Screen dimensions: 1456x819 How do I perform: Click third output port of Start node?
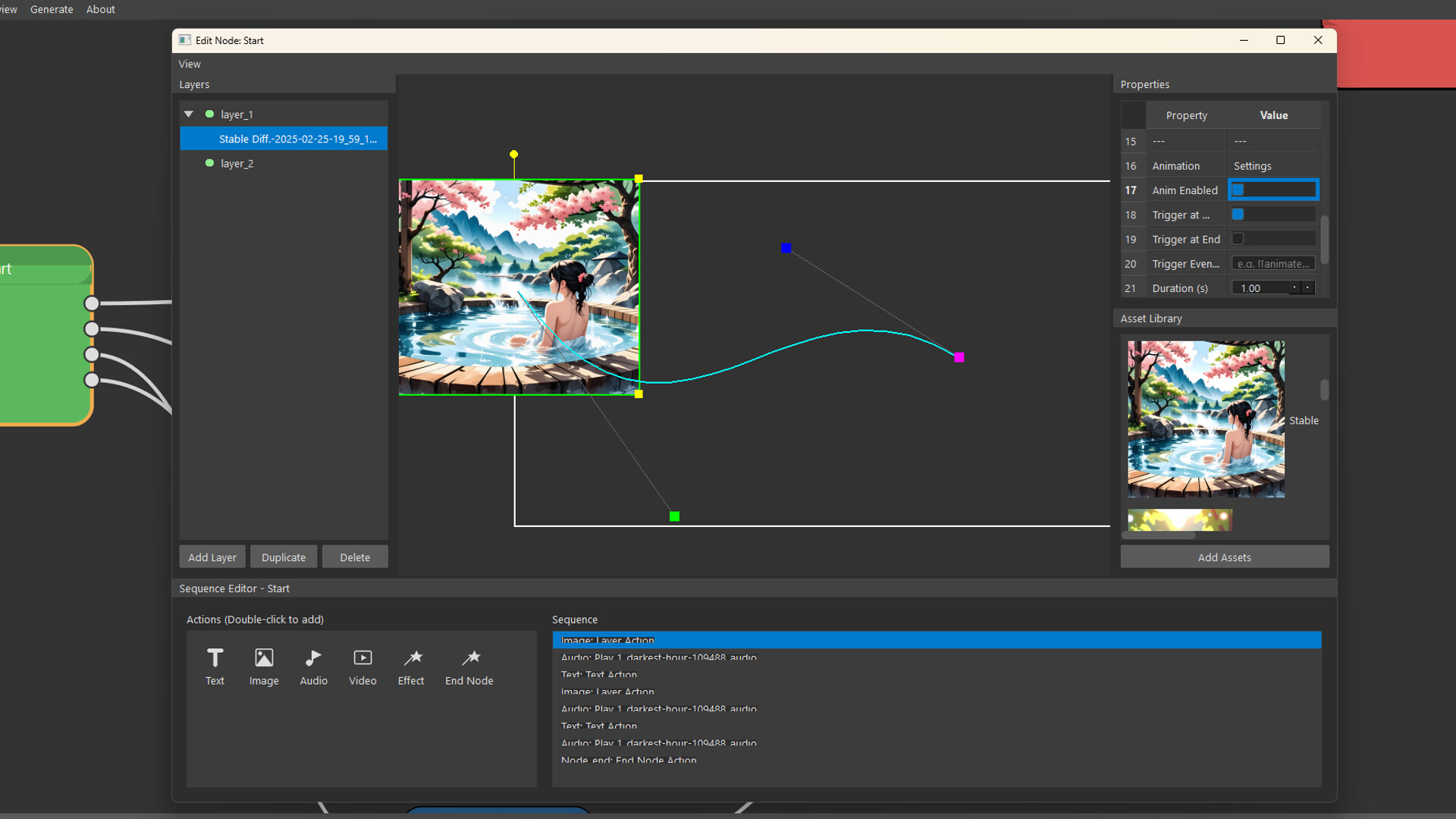click(x=92, y=354)
